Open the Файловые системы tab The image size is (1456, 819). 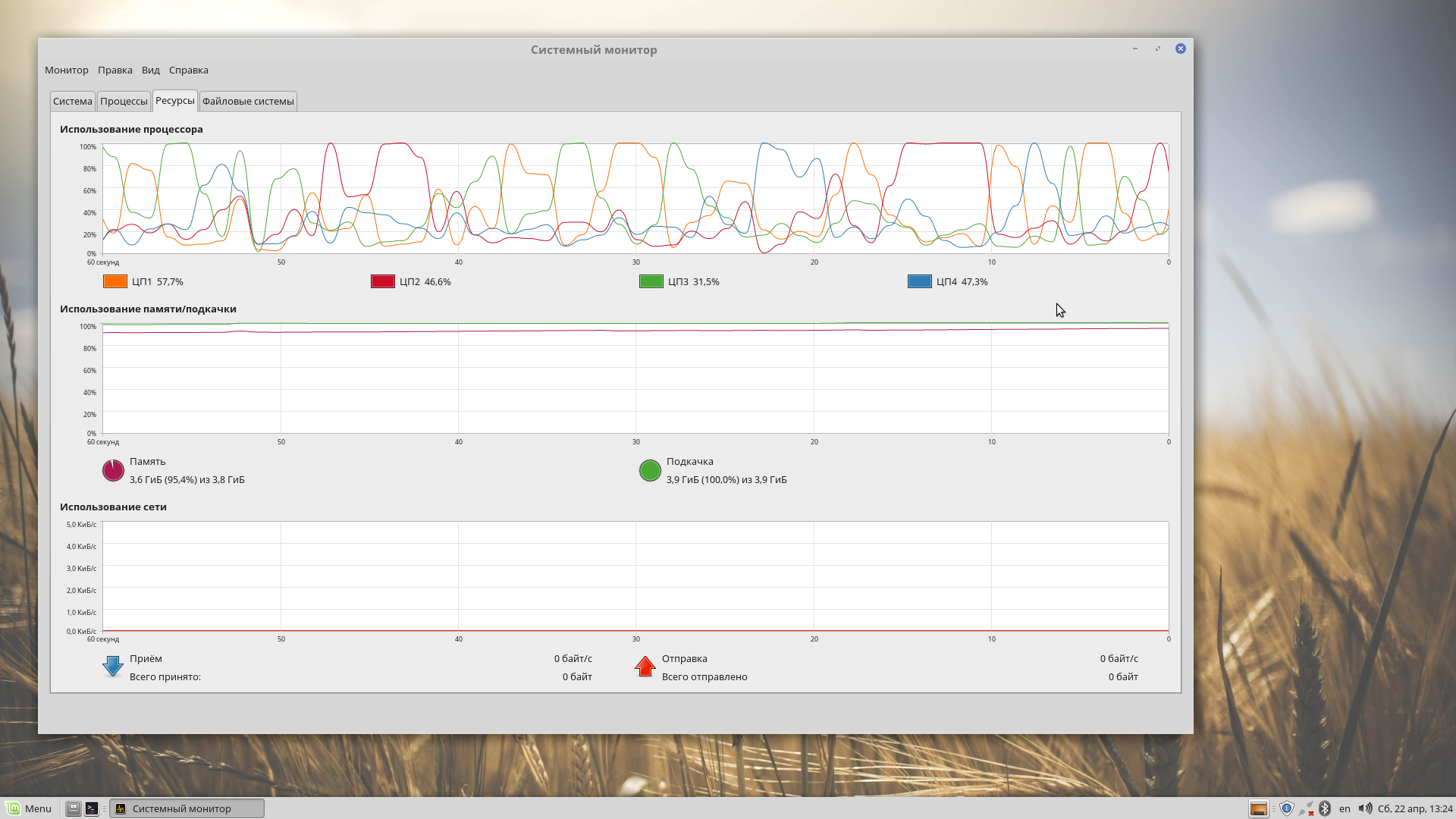click(248, 101)
